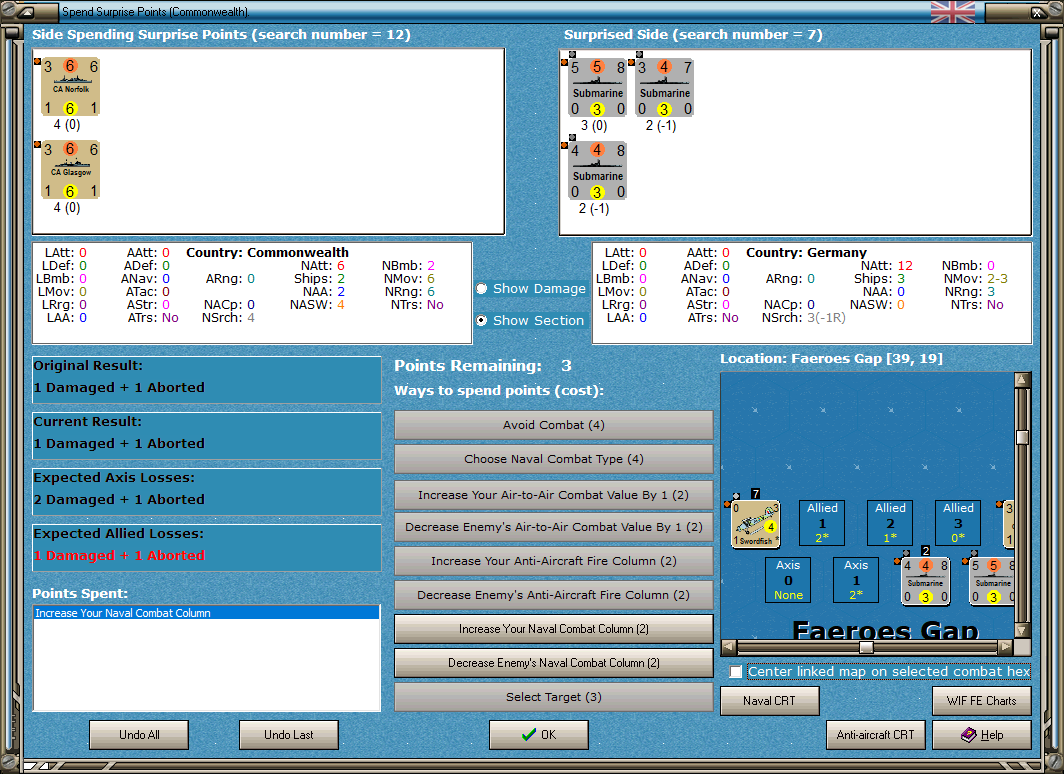This screenshot has height=774, width=1064.
Task: Click the Expected Axis Losses panel text
Action: click(119, 488)
